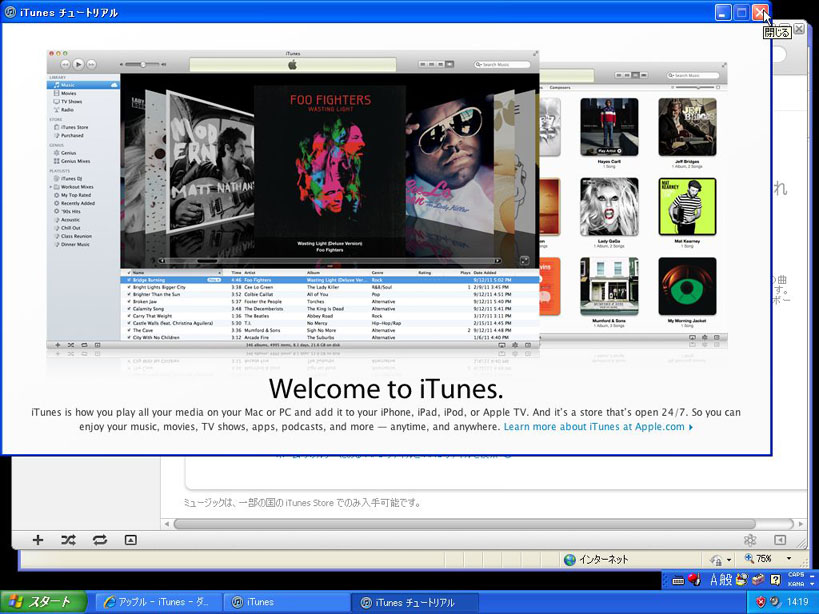Maximize the iTunes チュートリアル window
819x614 pixels.
point(741,13)
